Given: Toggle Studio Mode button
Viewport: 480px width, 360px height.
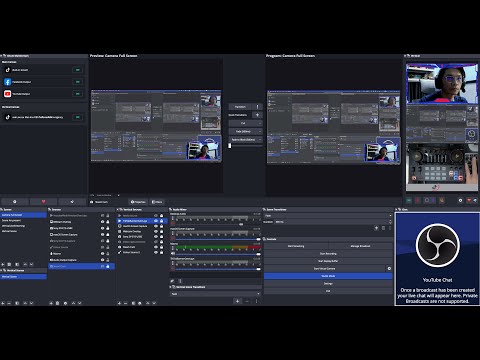Looking at the screenshot, I should click(x=328, y=276).
